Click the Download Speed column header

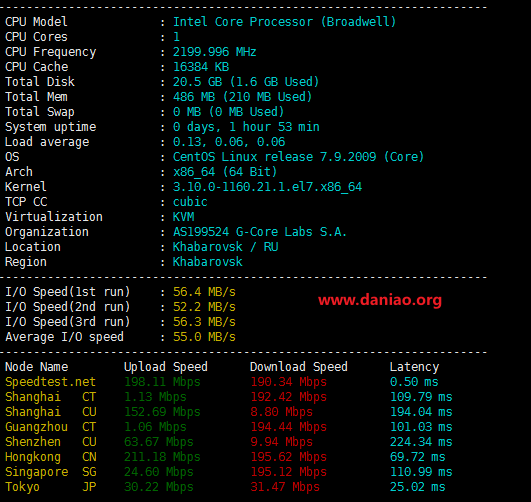coord(299,367)
